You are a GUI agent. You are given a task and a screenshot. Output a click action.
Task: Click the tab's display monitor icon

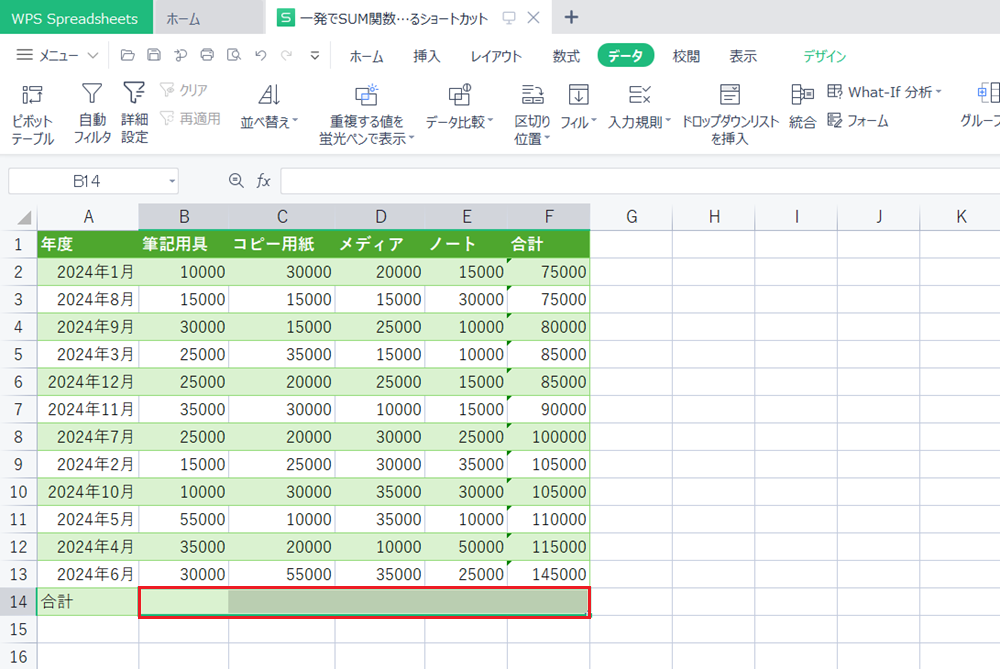click(x=508, y=18)
